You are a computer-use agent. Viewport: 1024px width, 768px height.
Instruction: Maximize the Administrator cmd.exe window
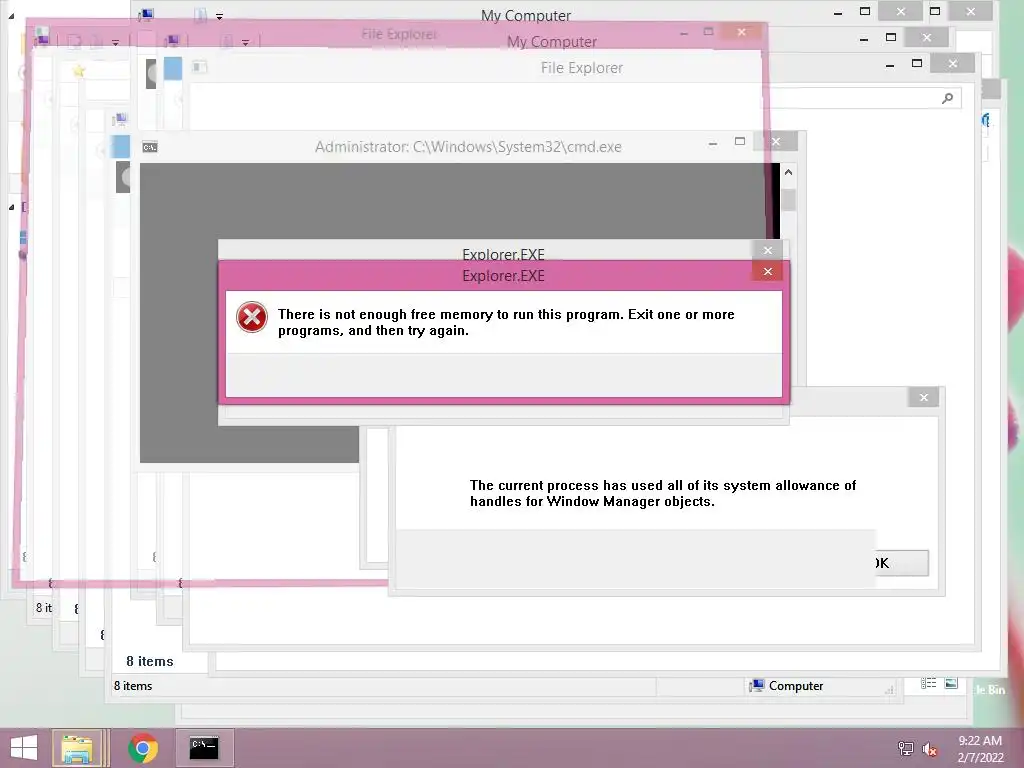(740, 141)
